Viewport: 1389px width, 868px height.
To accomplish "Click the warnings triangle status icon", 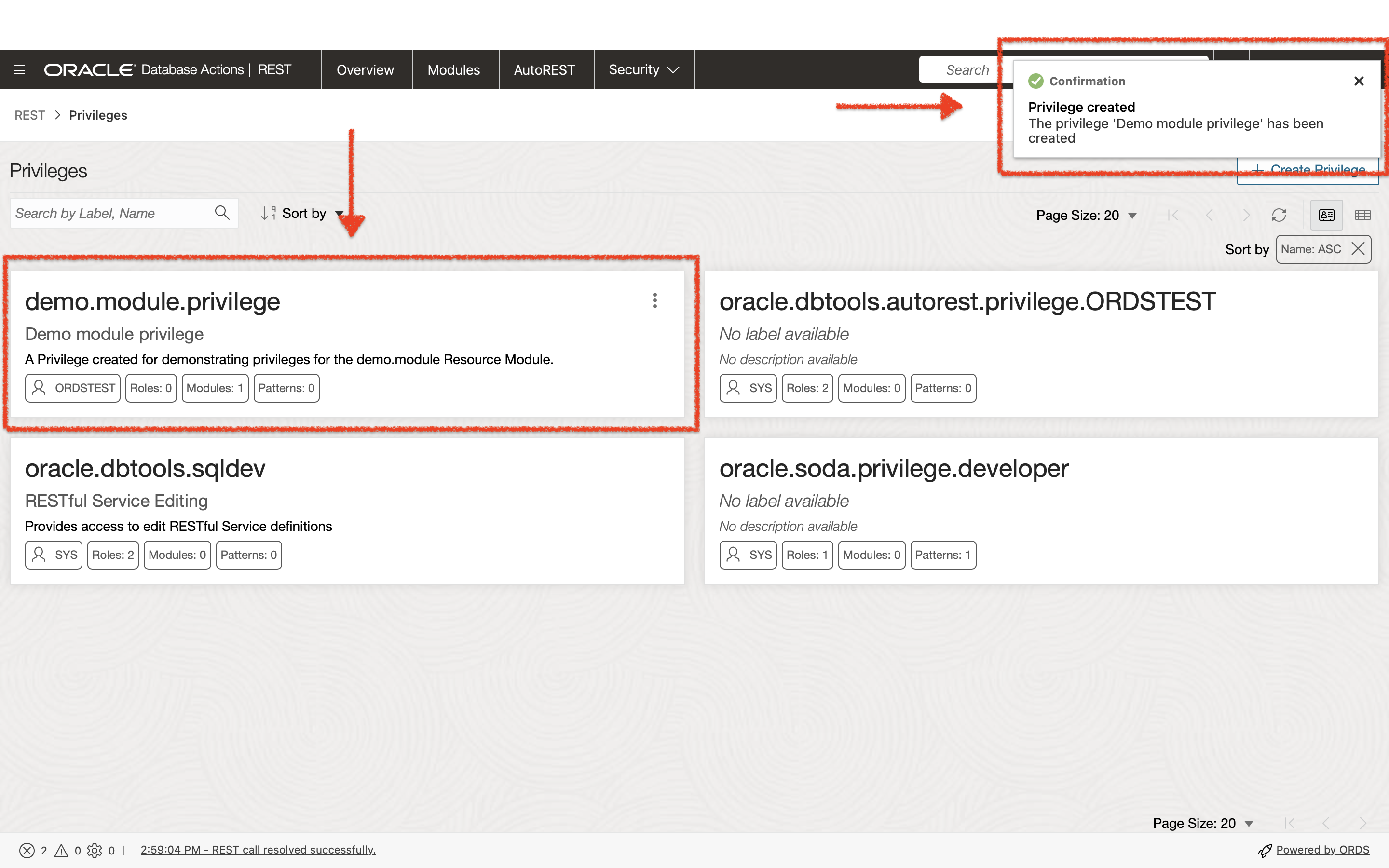I will [x=61, y=850].
